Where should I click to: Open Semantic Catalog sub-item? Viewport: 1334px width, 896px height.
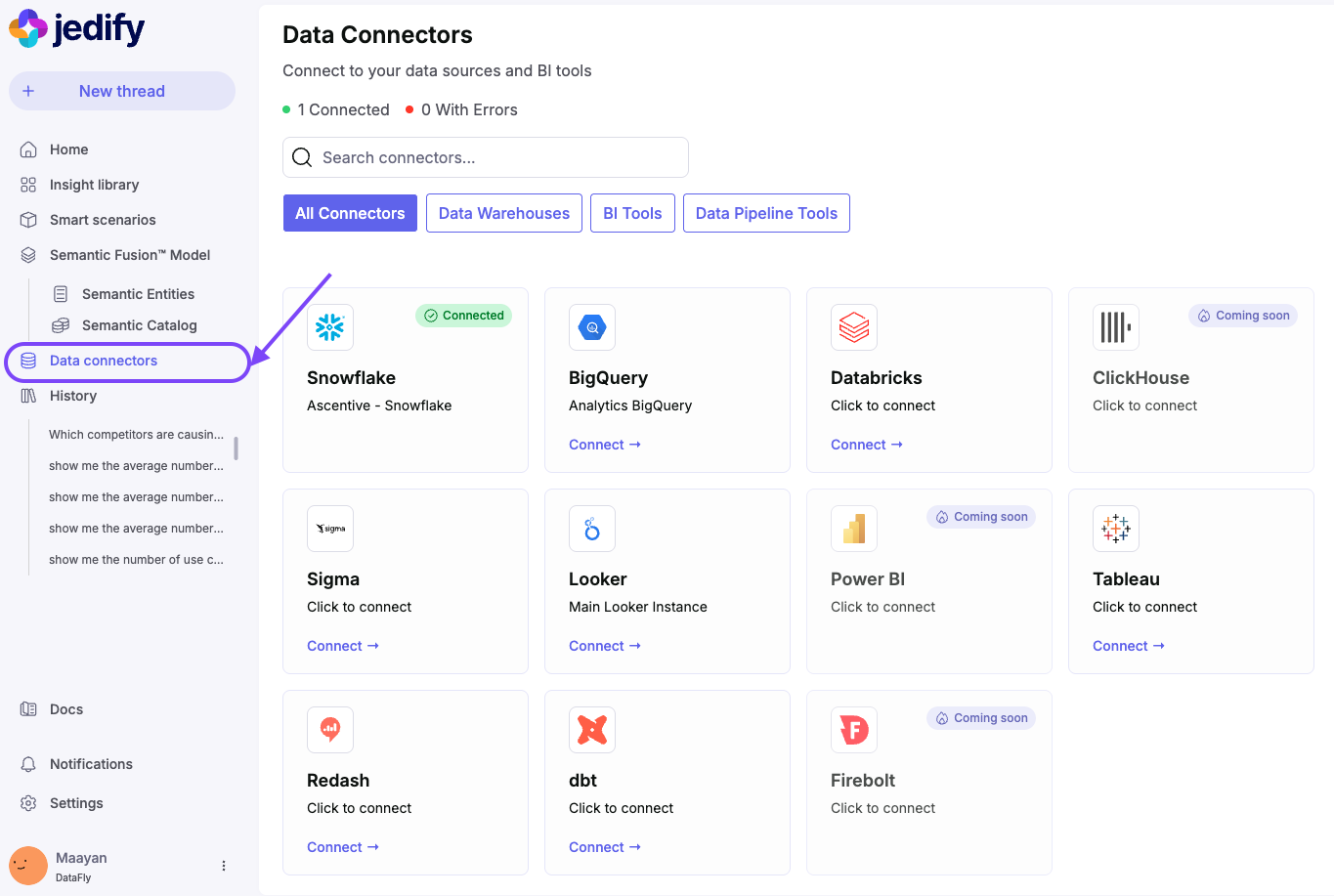(139, 325)
